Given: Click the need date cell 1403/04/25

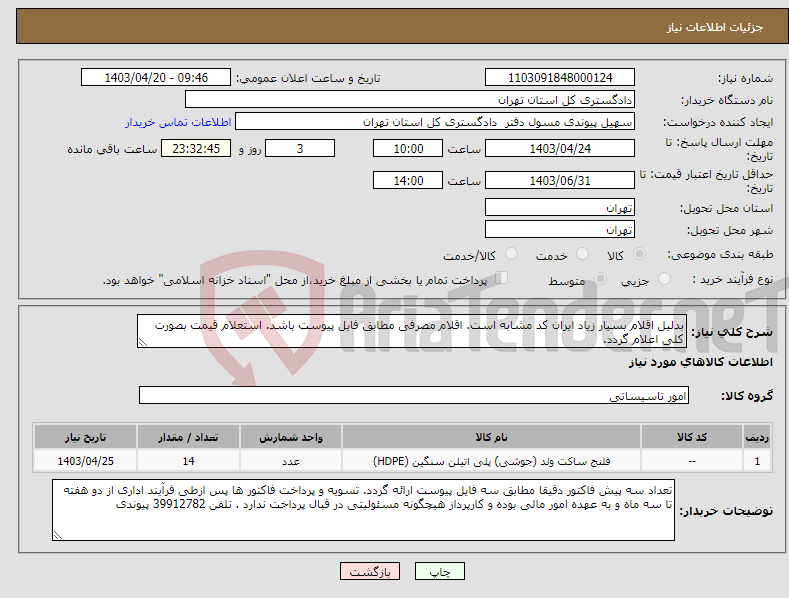Looking at the screenshot, I should pos(86,461).
